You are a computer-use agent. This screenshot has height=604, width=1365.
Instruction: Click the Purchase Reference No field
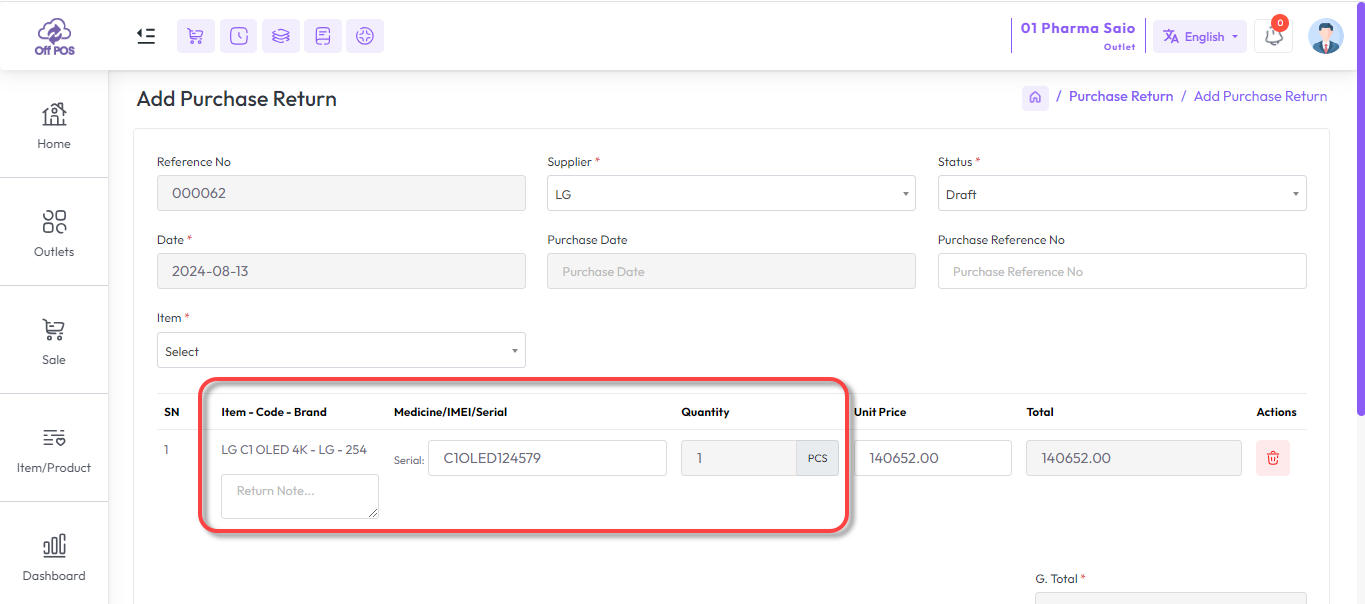(1121, 271)
